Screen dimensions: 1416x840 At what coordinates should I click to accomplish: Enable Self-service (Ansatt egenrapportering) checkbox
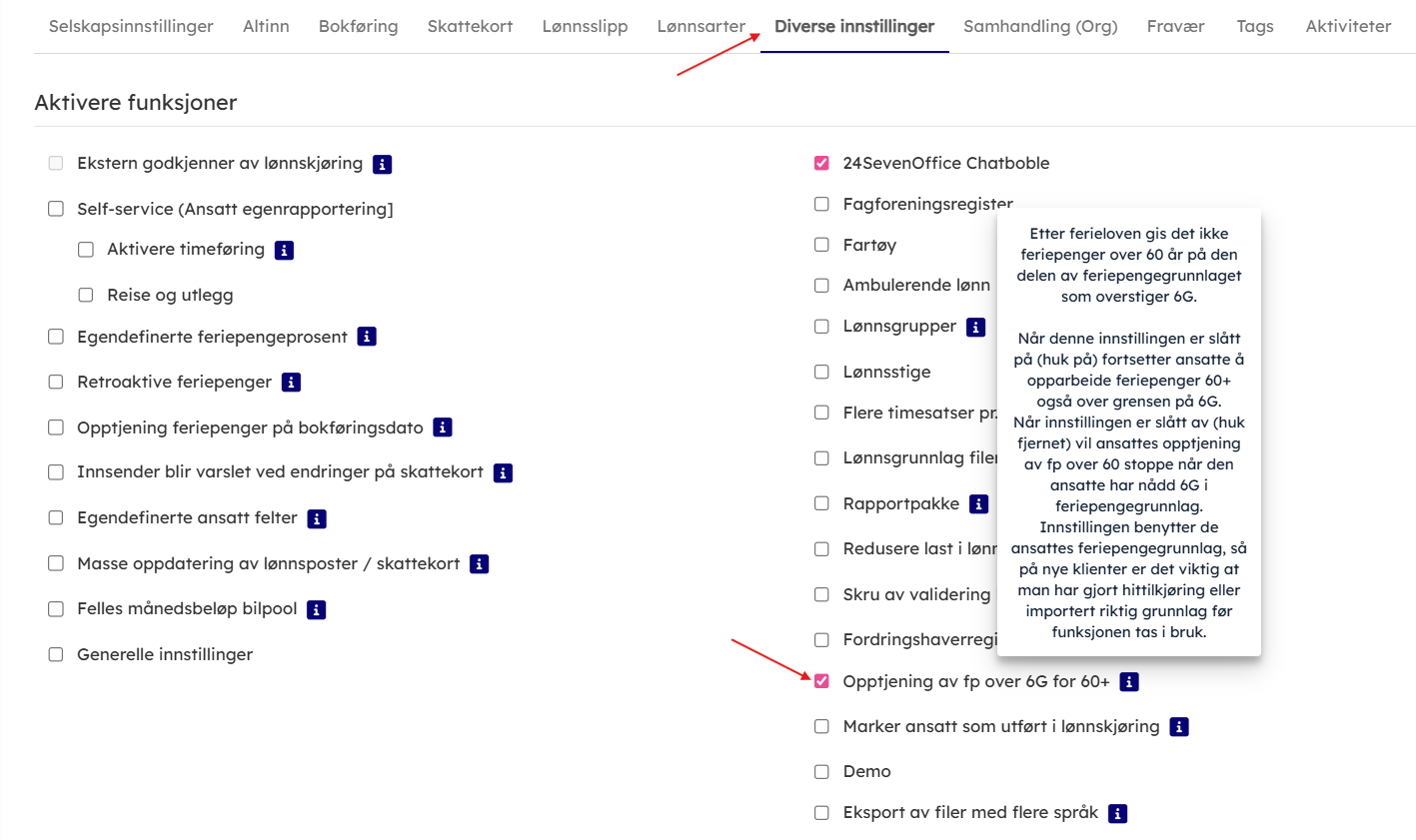click(56, 209)
